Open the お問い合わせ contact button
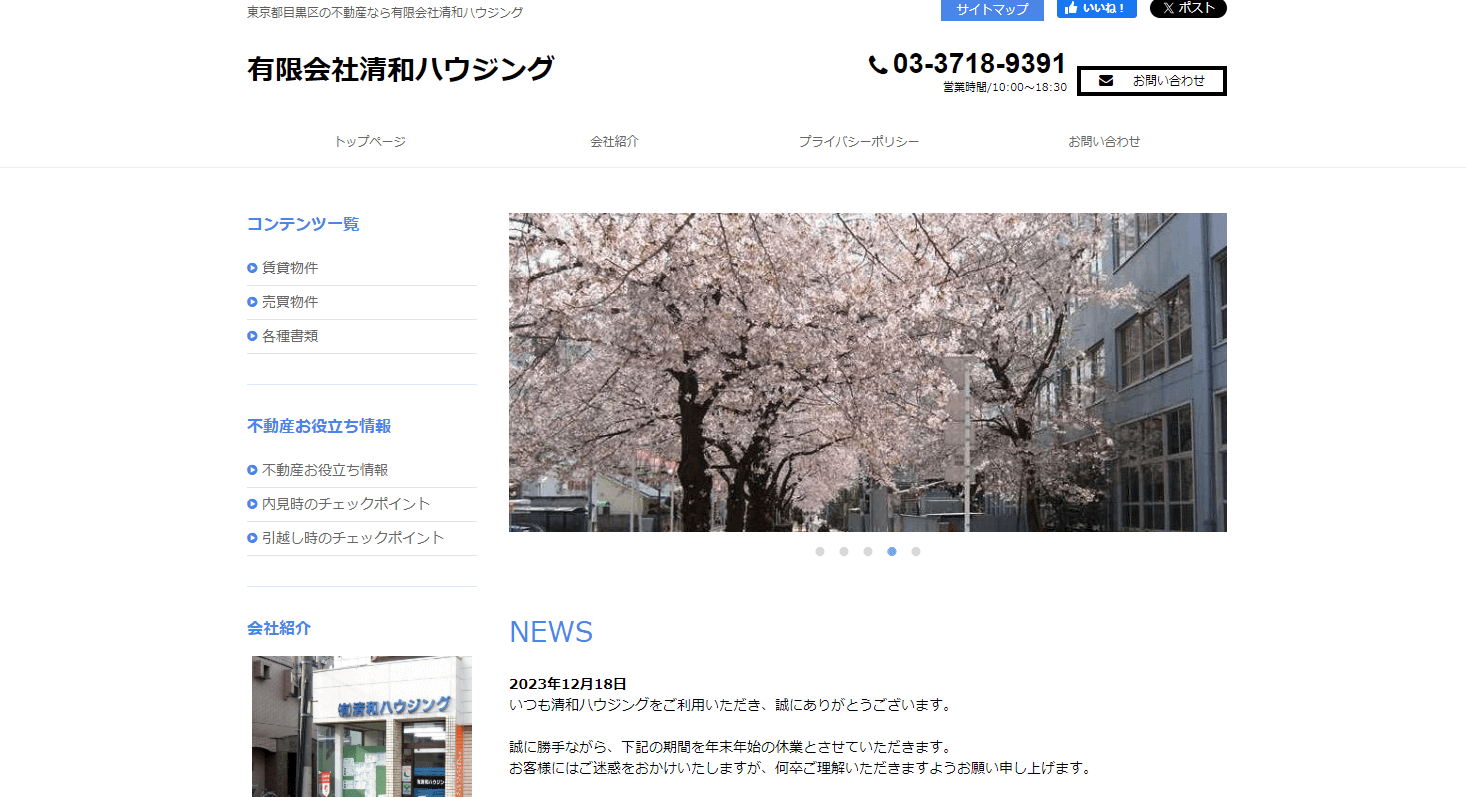Viewport: 1466px width, 797px height. 1151,80
